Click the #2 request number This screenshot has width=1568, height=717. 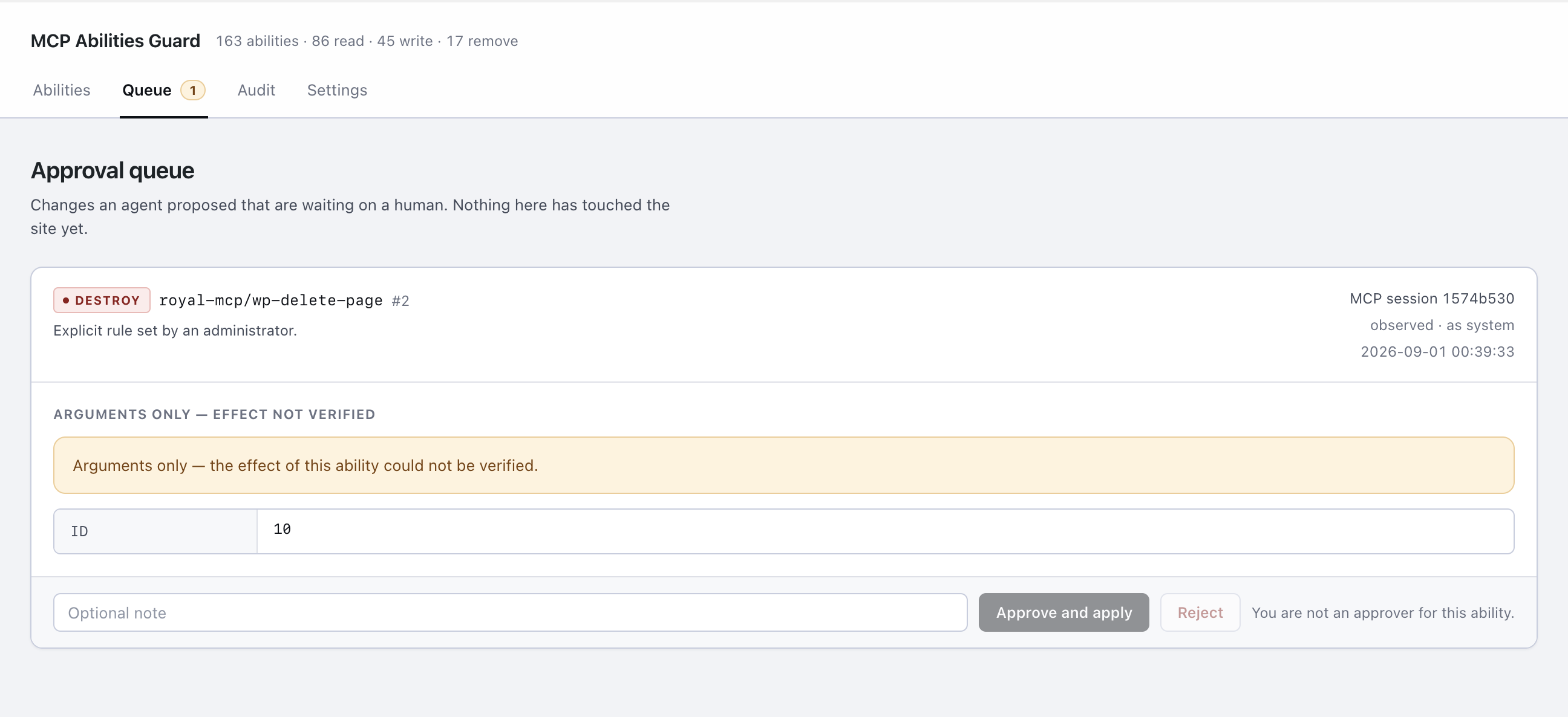point(400,301)
